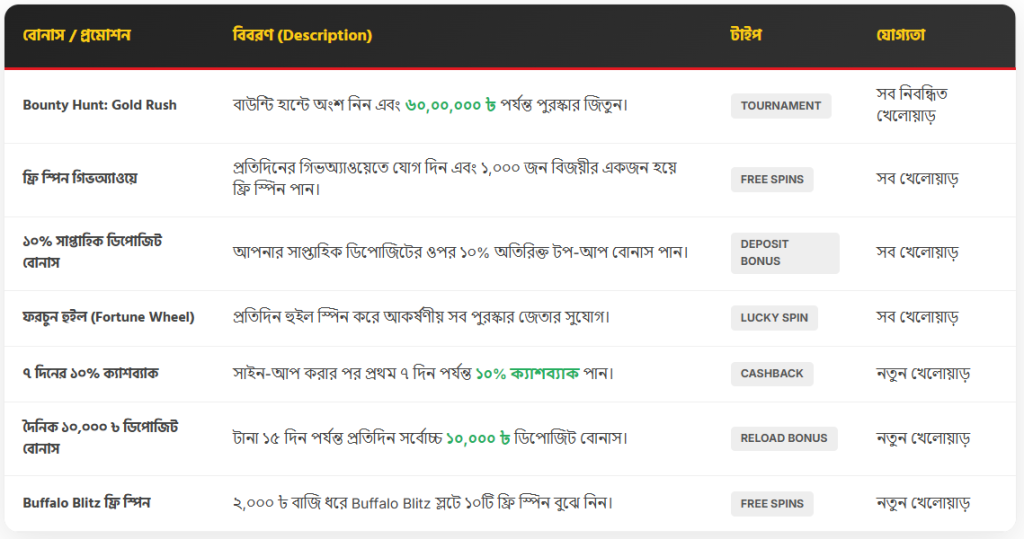Click the বিবরণ (Description) column header

click(x=302, y=35)
